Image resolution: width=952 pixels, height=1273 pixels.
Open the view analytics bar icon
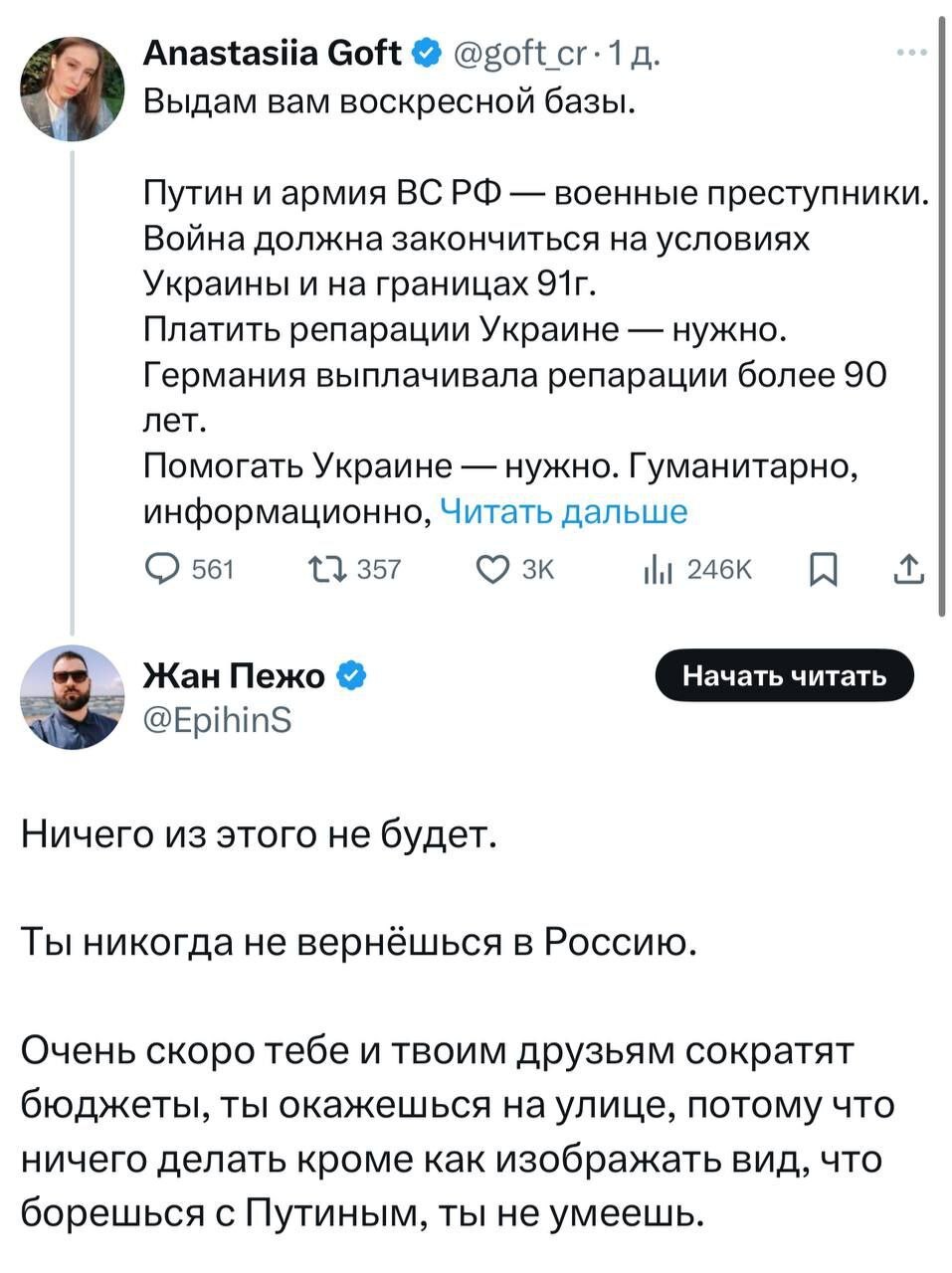pyautogui.click(x=659, y=569)
